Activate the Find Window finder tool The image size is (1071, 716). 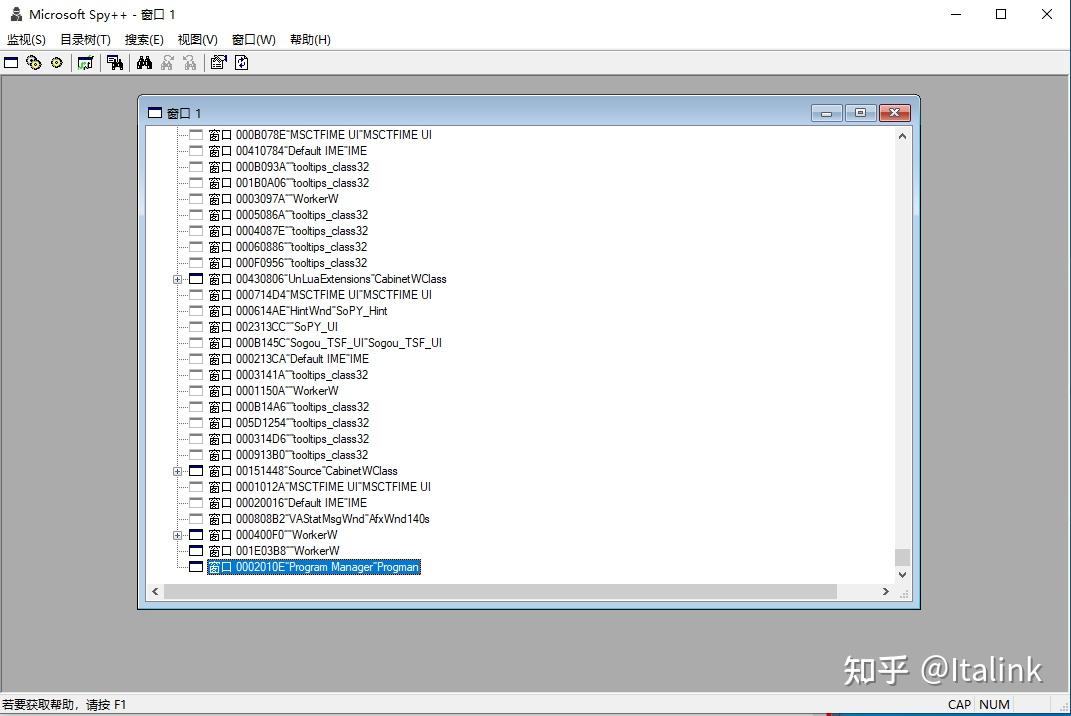[115, 62]
